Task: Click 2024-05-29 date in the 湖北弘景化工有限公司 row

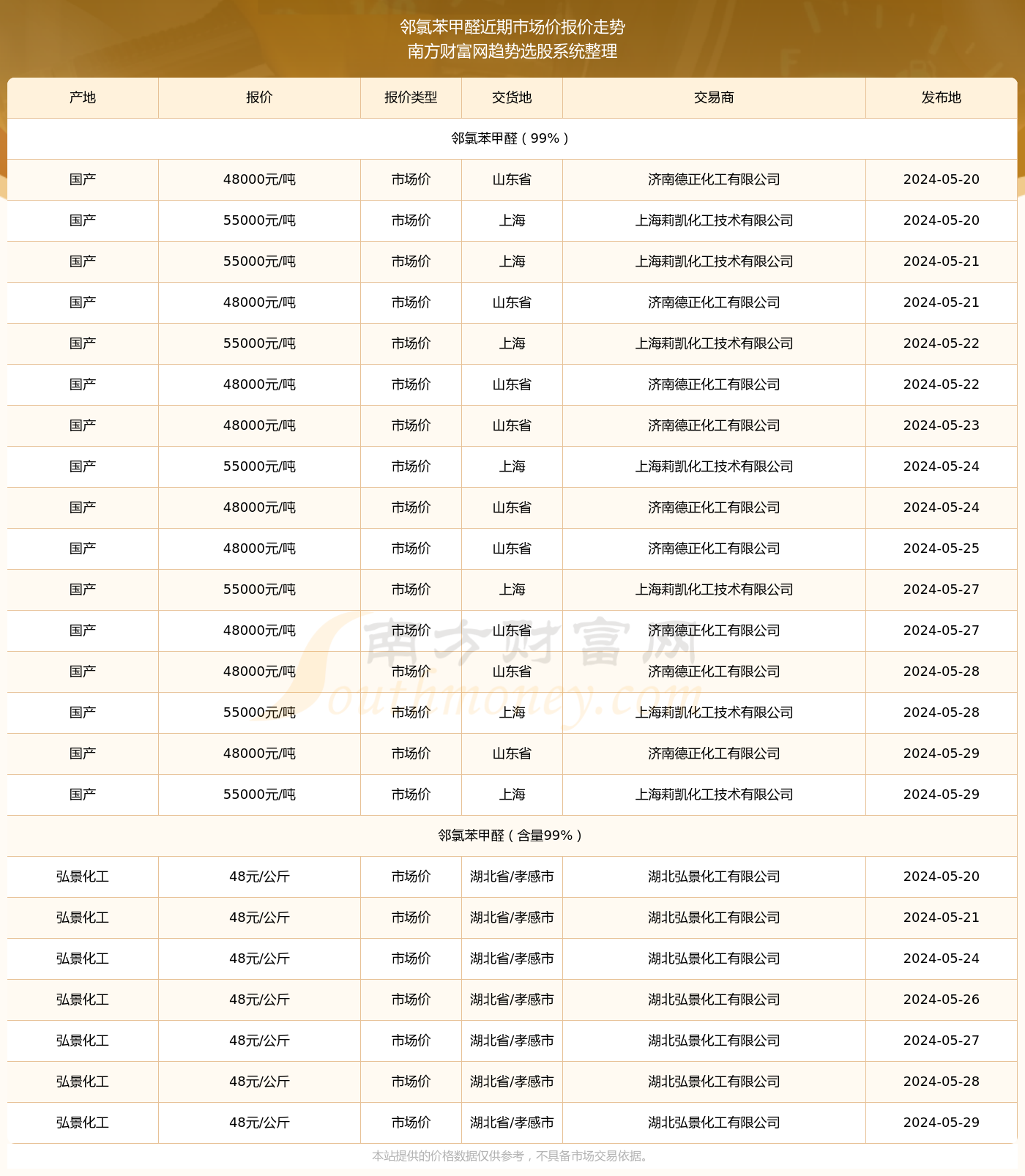Action: [x=941, y=1123]
